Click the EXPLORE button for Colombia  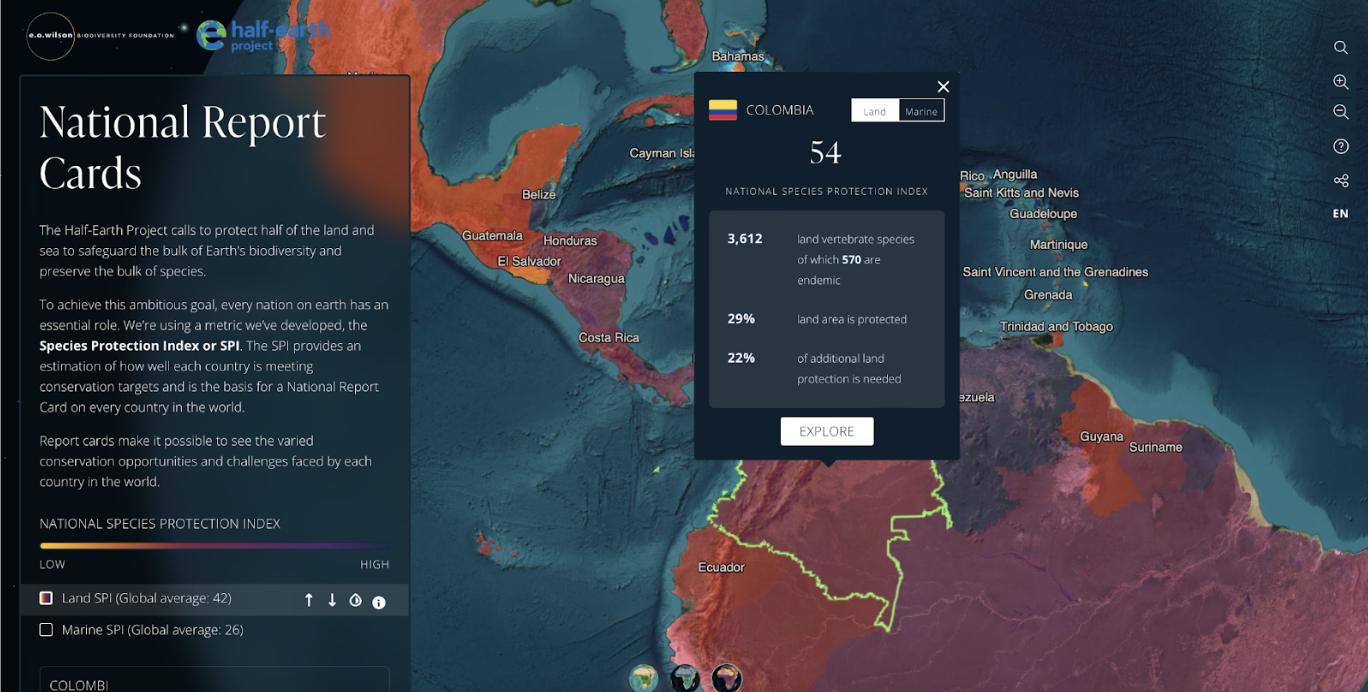827,431
